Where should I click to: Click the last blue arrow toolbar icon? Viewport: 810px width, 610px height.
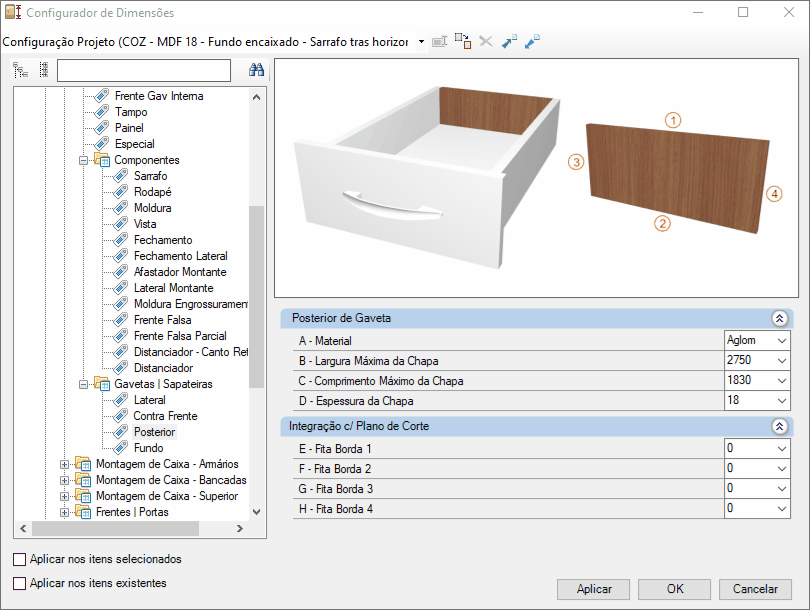click(x=532, y=42)
